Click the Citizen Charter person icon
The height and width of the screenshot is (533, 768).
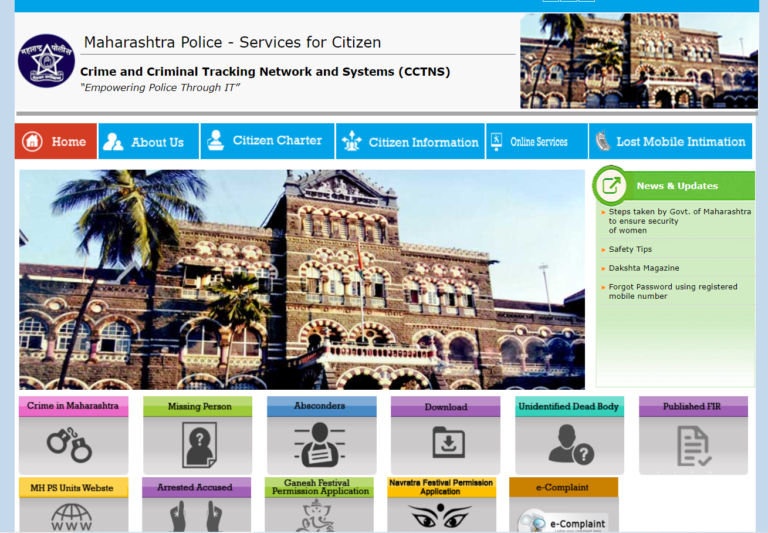tap(216, 141)
